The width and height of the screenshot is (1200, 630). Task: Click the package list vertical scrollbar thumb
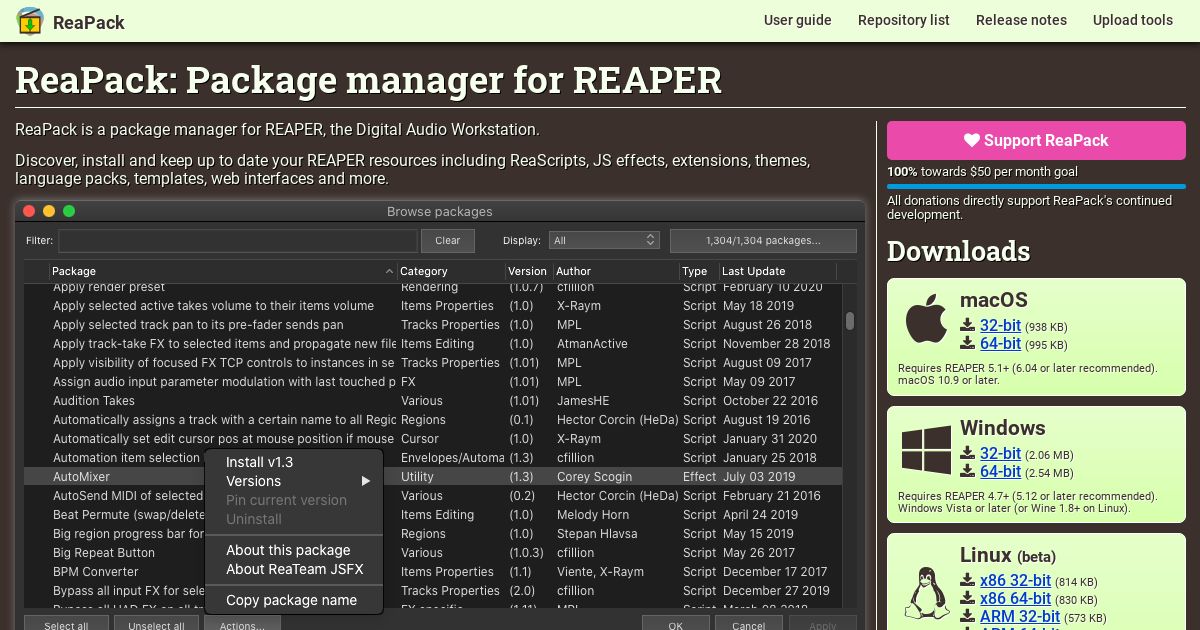point(850,321)
